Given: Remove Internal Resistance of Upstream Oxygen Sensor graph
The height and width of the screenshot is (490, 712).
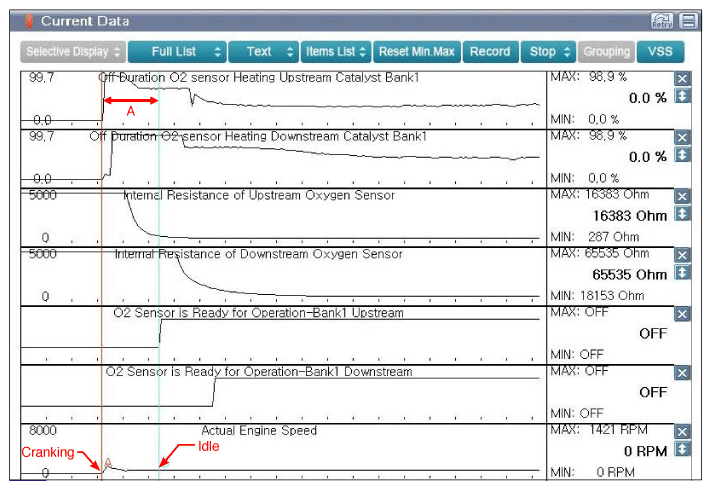Looking at the screenshot, I should tap(683, 196).
